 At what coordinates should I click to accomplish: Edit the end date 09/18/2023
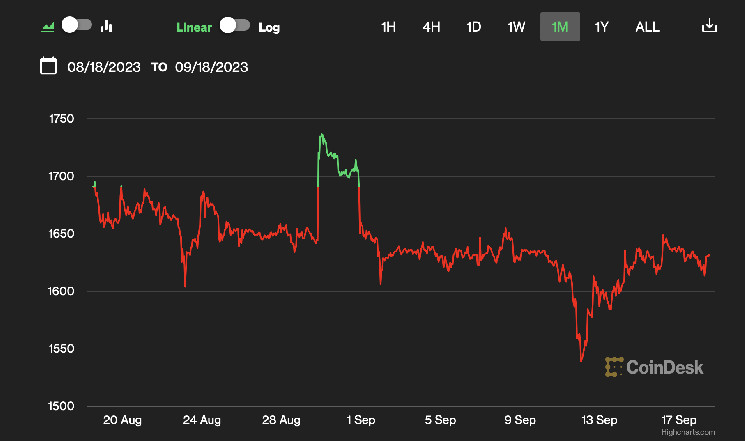(212, 68)
